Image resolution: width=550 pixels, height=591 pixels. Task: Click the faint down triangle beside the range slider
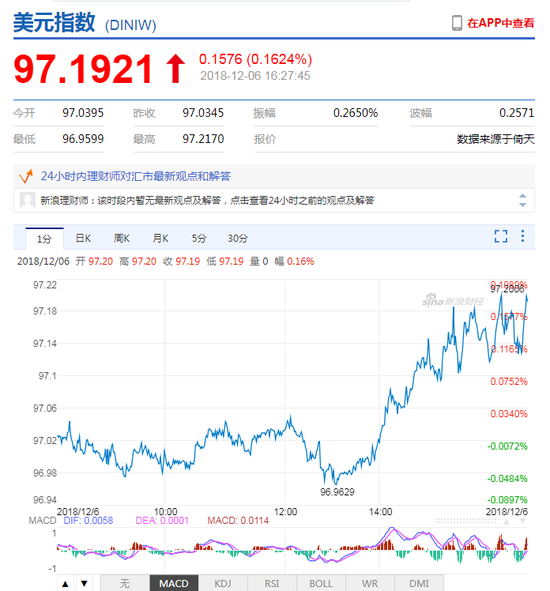[522, 521]
